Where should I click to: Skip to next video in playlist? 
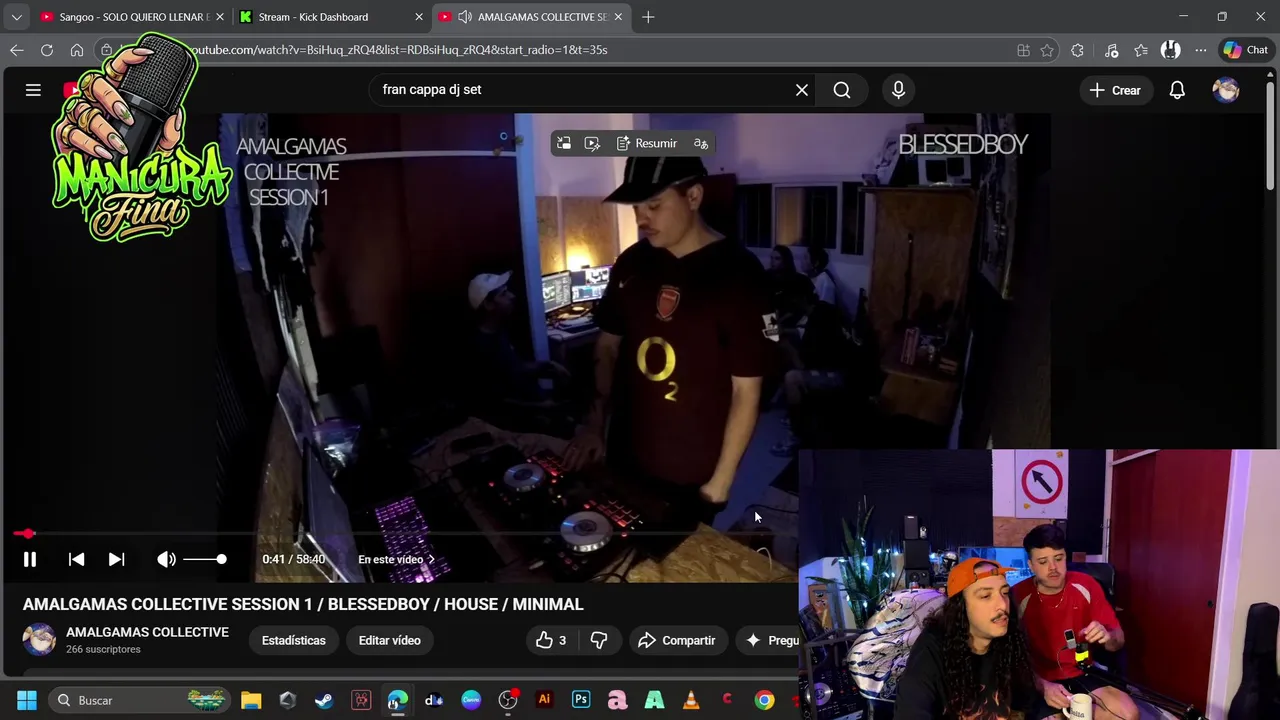point(116,560)
